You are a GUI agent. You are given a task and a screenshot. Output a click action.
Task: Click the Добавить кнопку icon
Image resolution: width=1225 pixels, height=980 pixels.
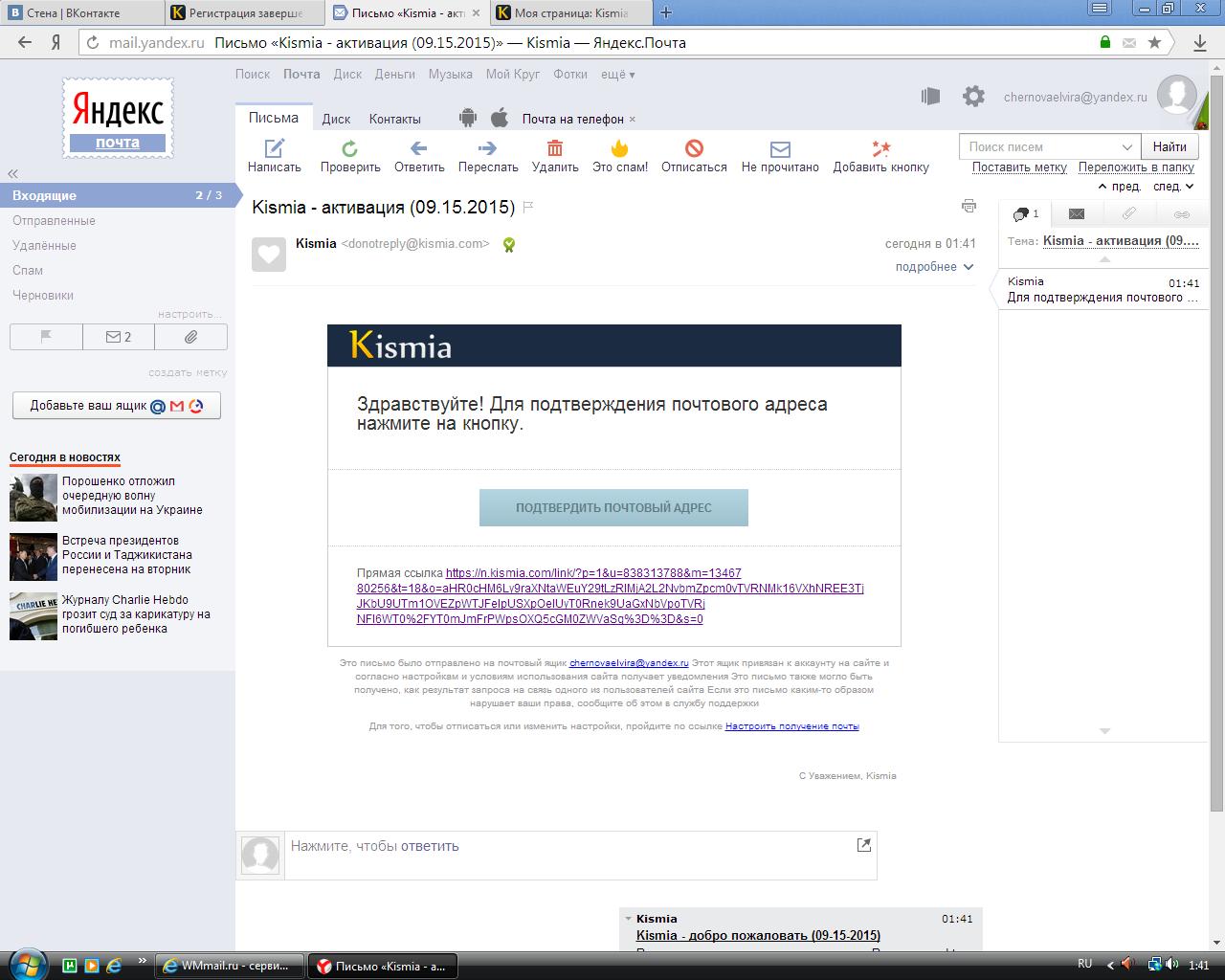coord(880,148)
